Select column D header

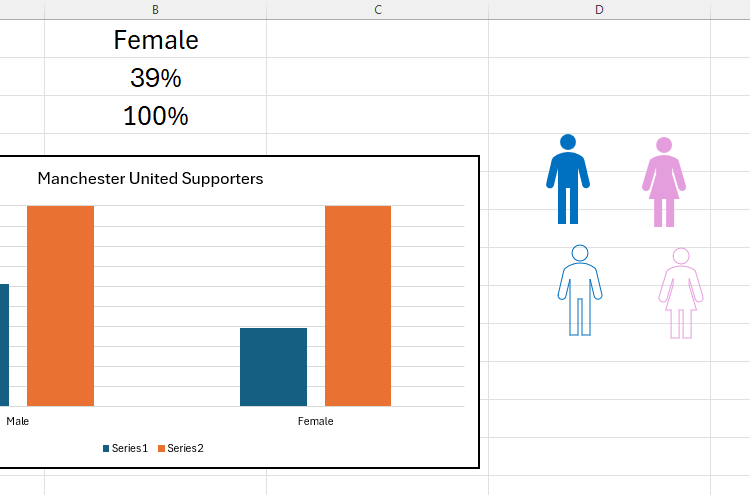(599, 10)
